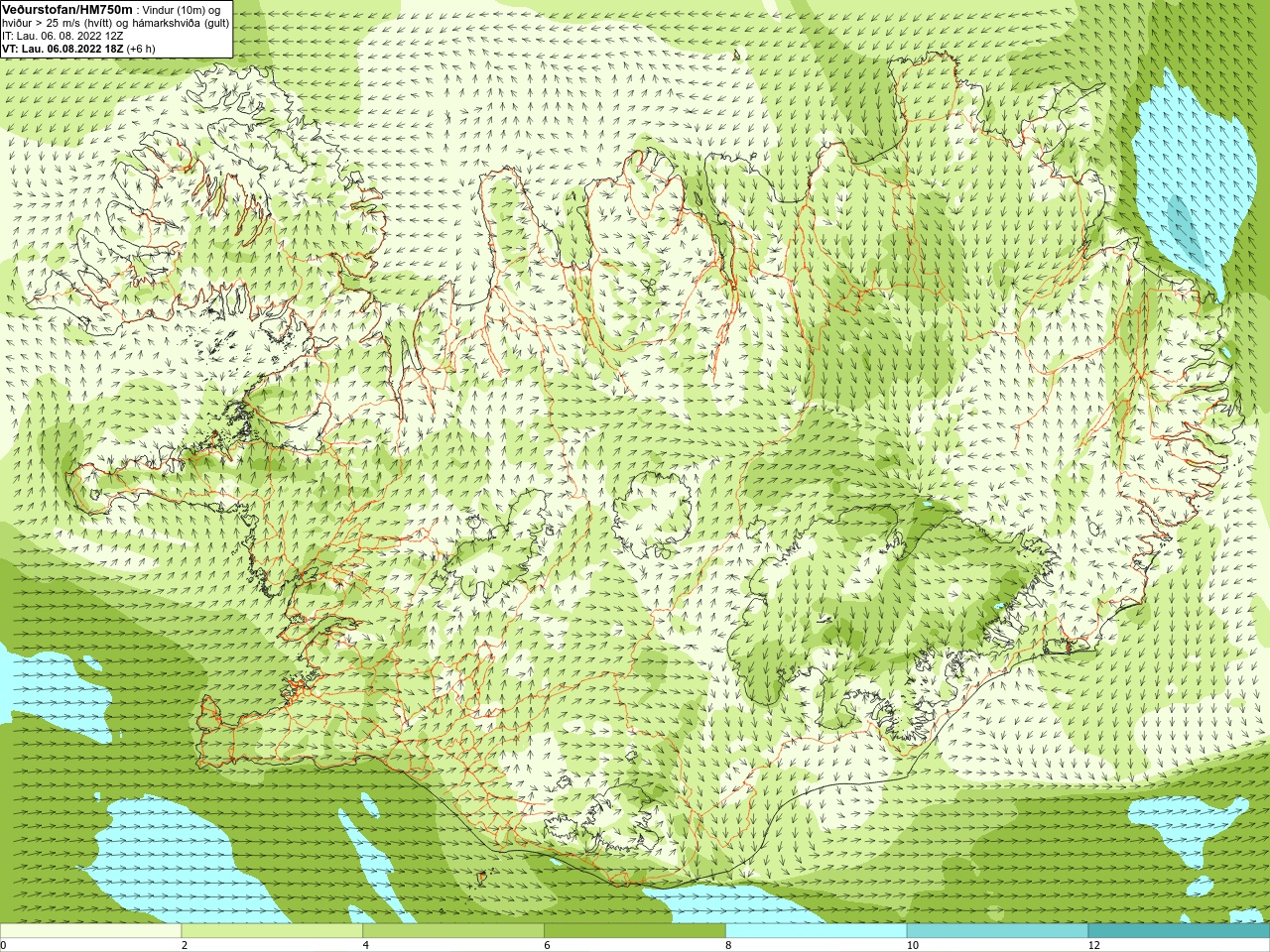1270x952 pixels.
Task: Click the legend value '12'
Action: coord(1093,945)
